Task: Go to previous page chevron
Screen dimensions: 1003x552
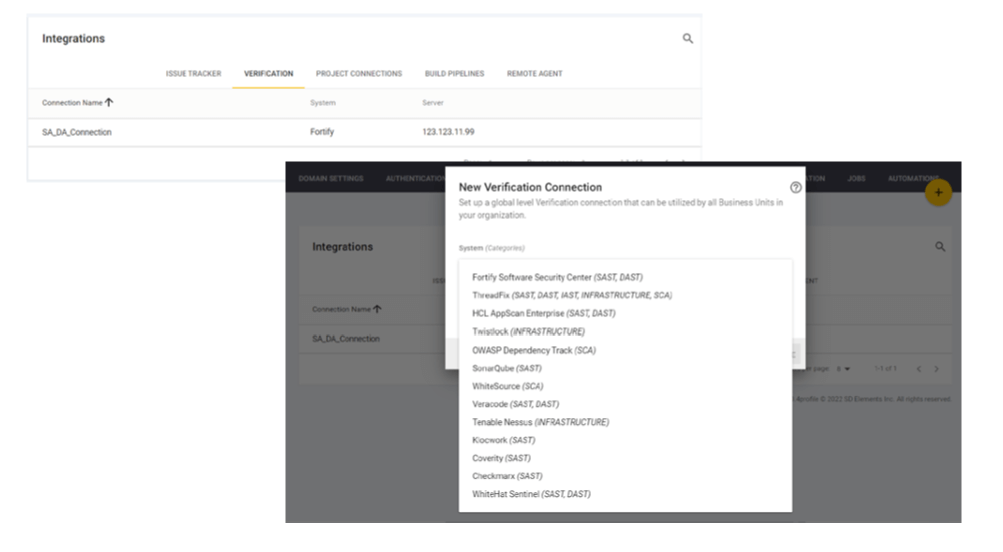Action: pyautogui.click(x=919, y=369)
